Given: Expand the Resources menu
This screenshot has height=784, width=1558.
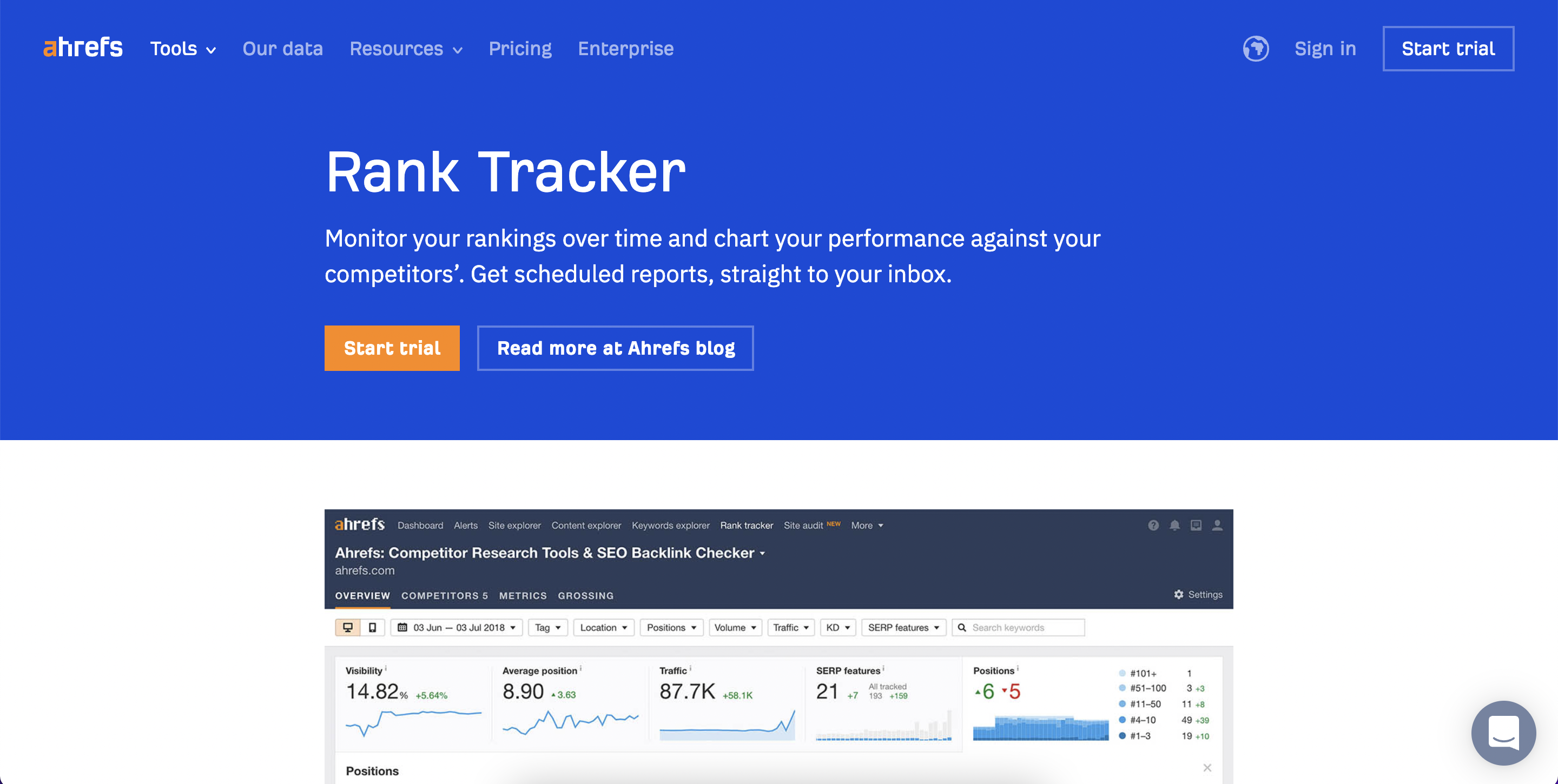Looking at the screenshot, I should pos(406,48).
